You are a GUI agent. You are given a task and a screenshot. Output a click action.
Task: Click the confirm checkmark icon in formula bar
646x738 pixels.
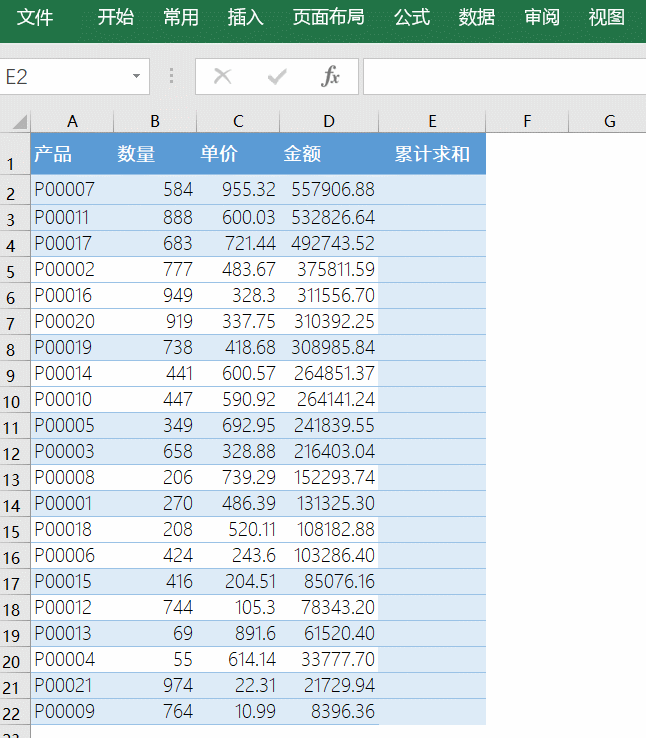[x=277, y=76]
